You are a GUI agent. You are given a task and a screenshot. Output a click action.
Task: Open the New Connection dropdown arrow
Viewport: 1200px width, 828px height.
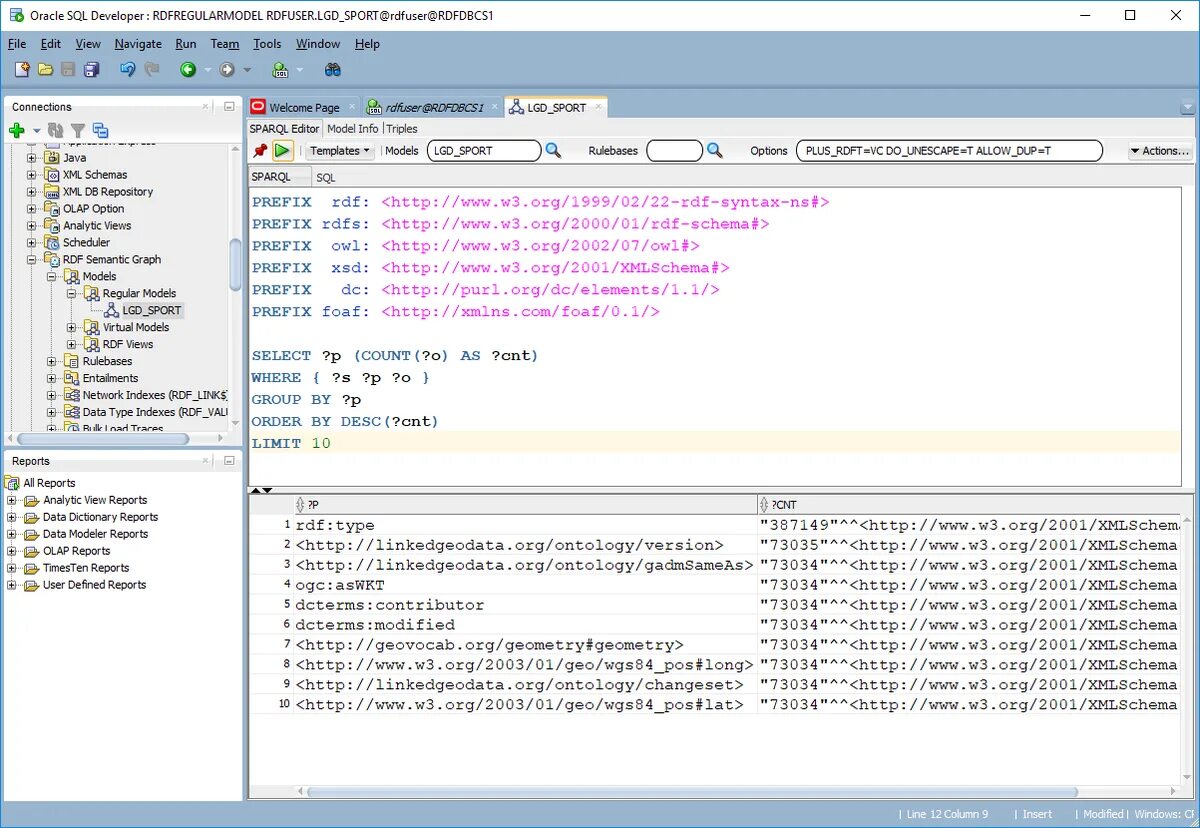pos(36,131)
